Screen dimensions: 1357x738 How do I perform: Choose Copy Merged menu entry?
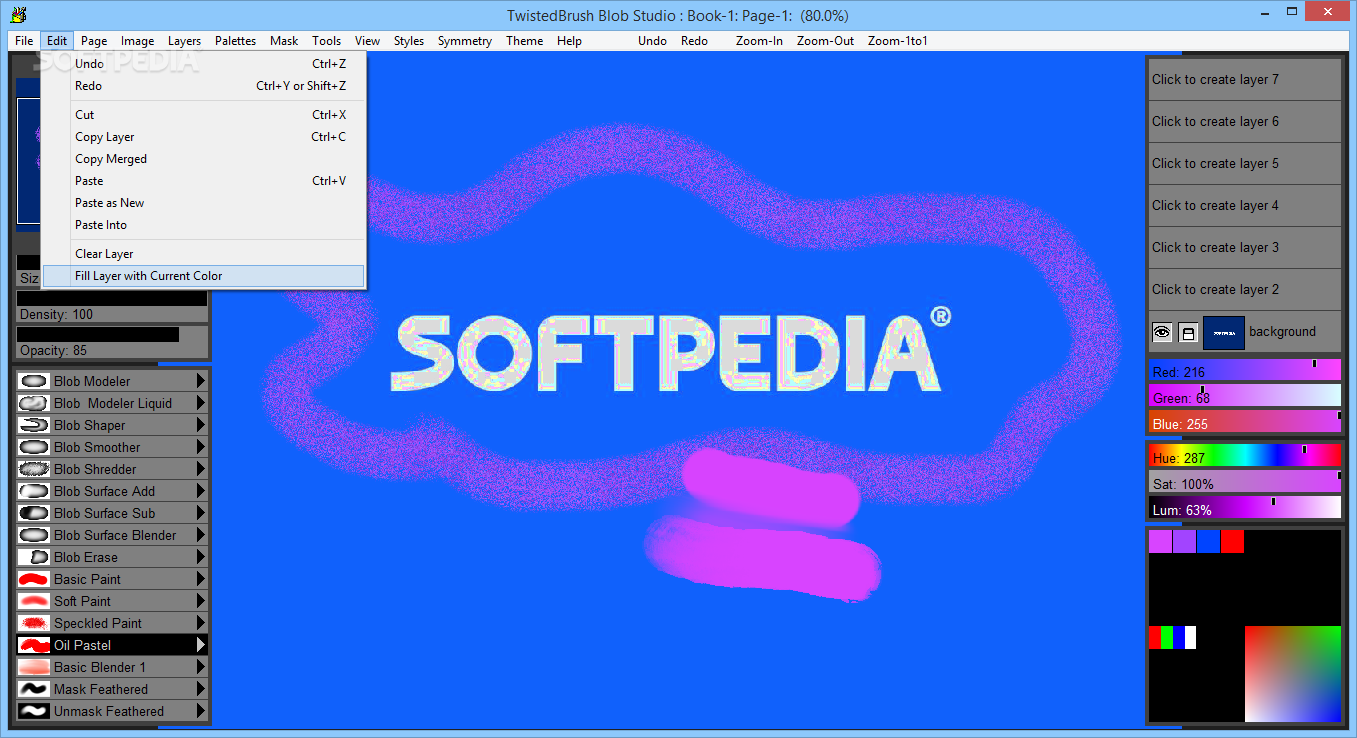(204, 159)
